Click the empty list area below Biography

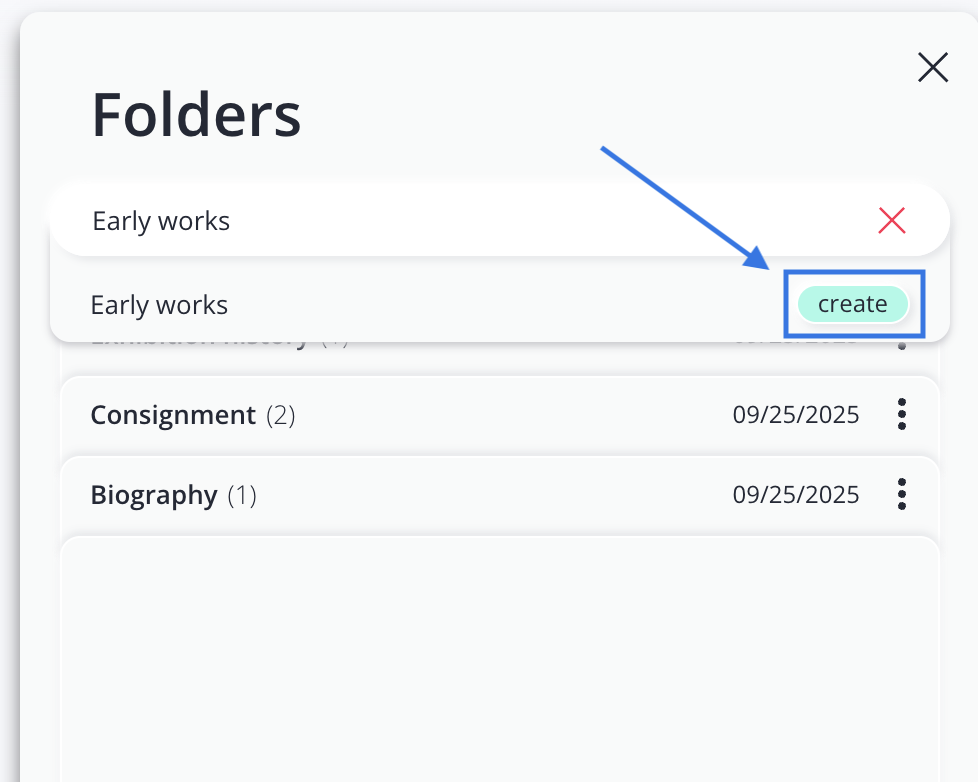pyautogui.click(x=500, y=650)
